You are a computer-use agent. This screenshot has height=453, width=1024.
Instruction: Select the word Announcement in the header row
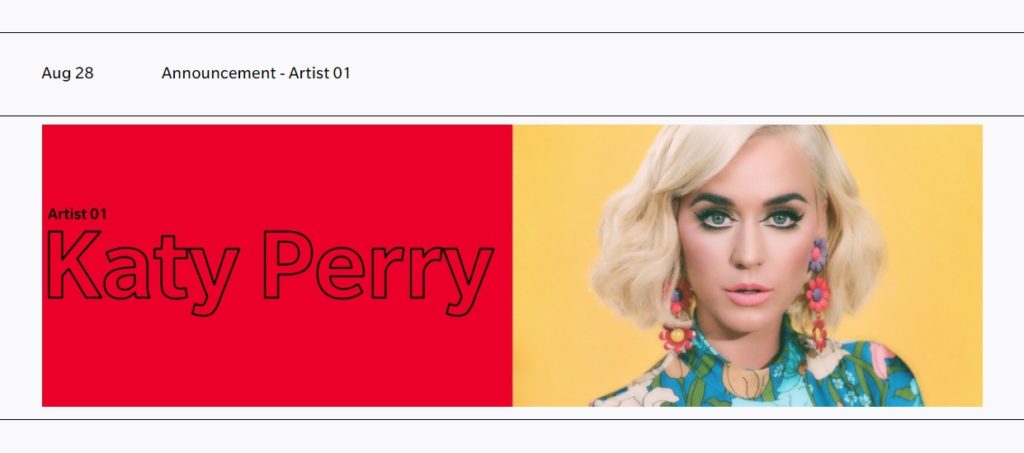coord(219,73)
